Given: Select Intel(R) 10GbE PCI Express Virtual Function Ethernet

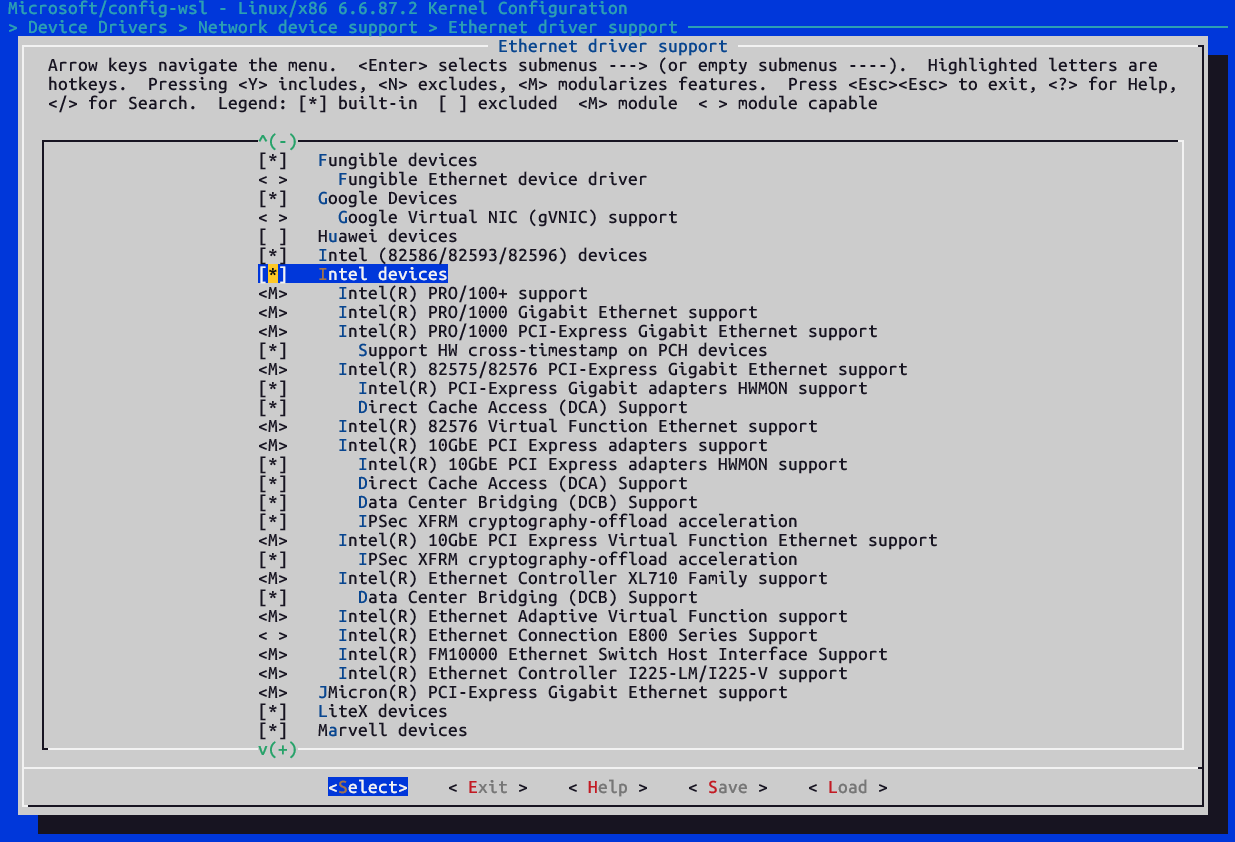Looking at the screenshot, I should pyautogui.click(x=638, y=540).
